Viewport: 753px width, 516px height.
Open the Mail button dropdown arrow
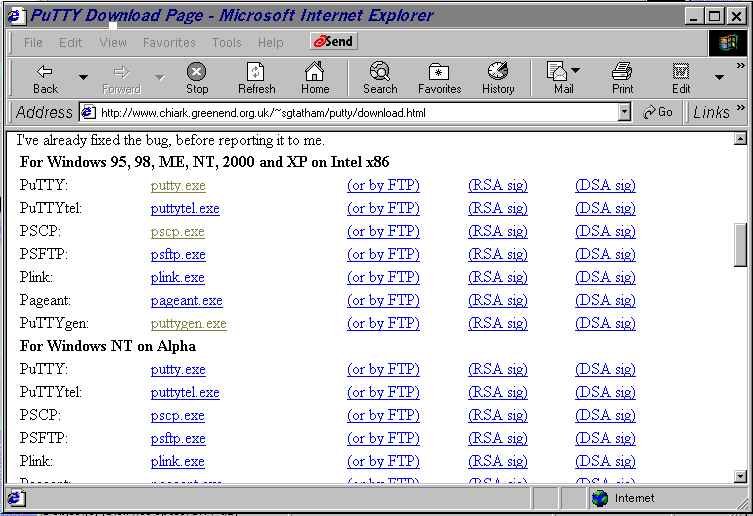pyautogui.click(x=575, y=71)
